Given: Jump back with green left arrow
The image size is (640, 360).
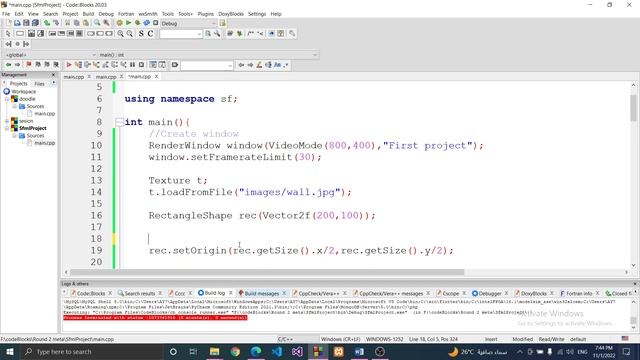Looking at the screenshot, I should pyautogui.click(x=8, y=65).
